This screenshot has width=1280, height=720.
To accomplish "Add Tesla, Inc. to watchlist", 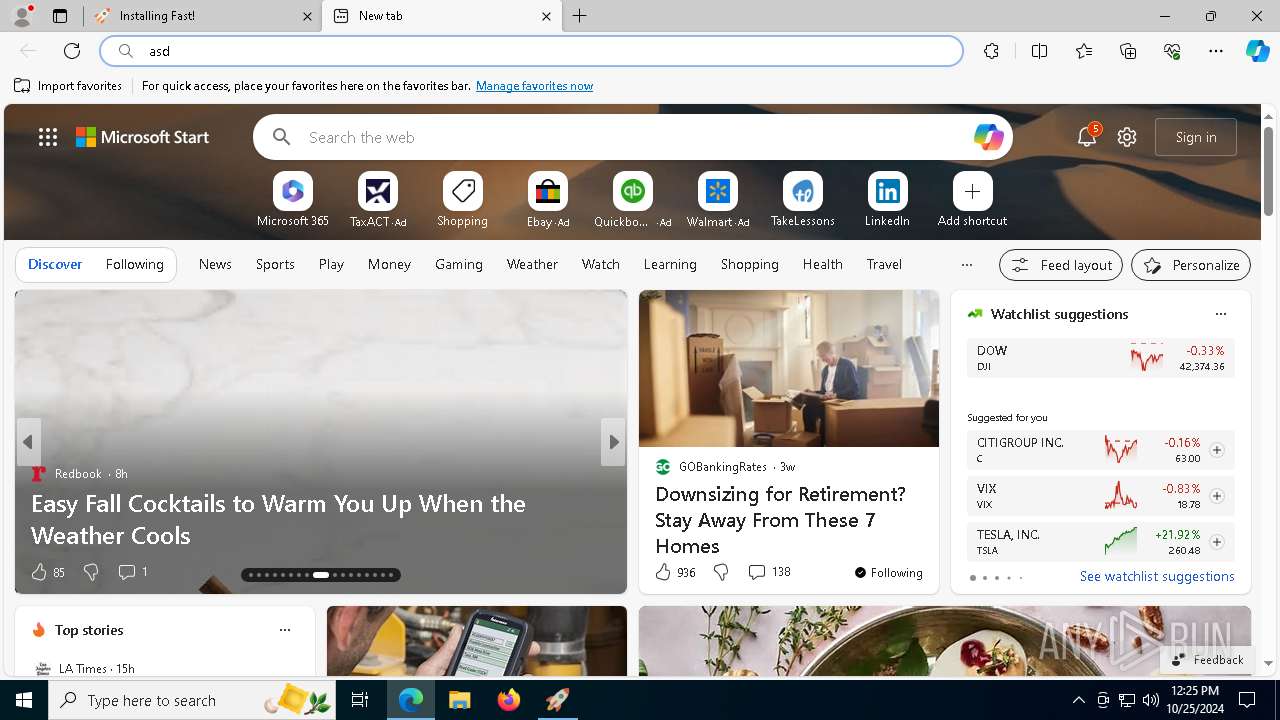I will click(x=1216, y=542).
